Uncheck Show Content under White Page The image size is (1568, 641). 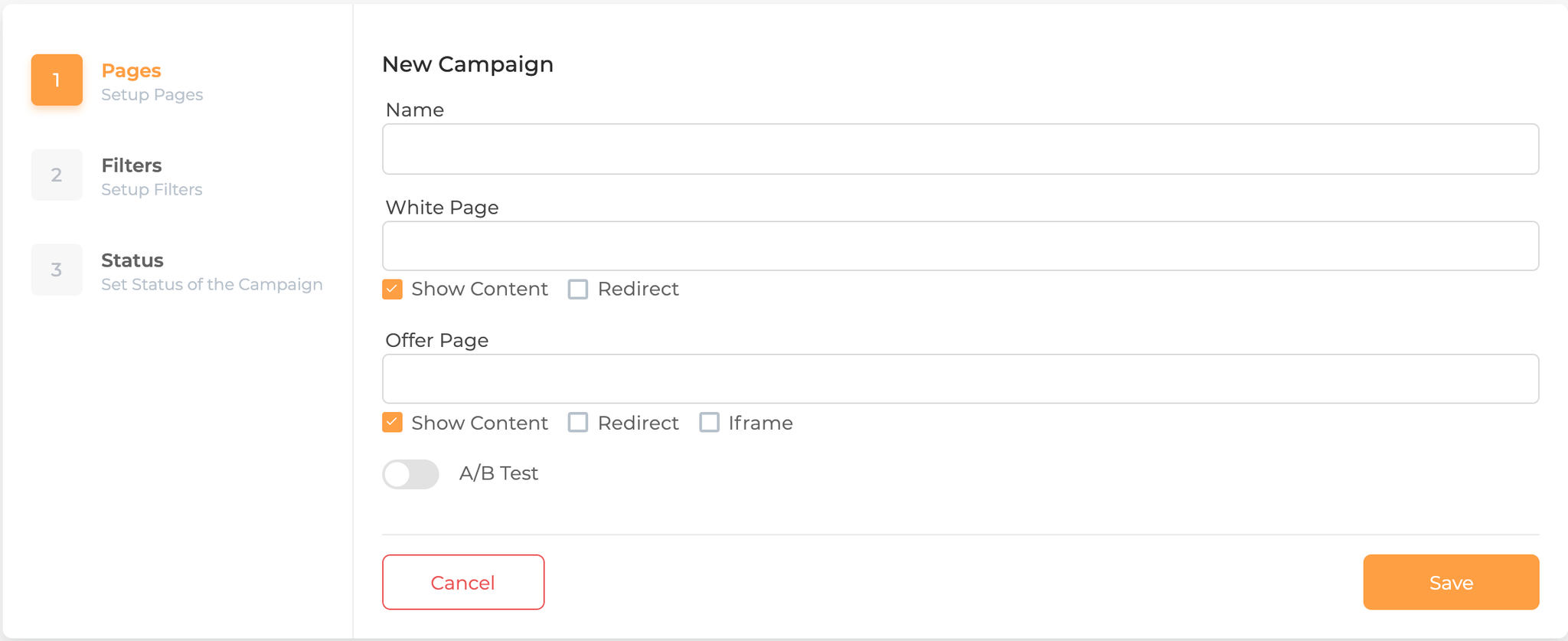point(391,289)
